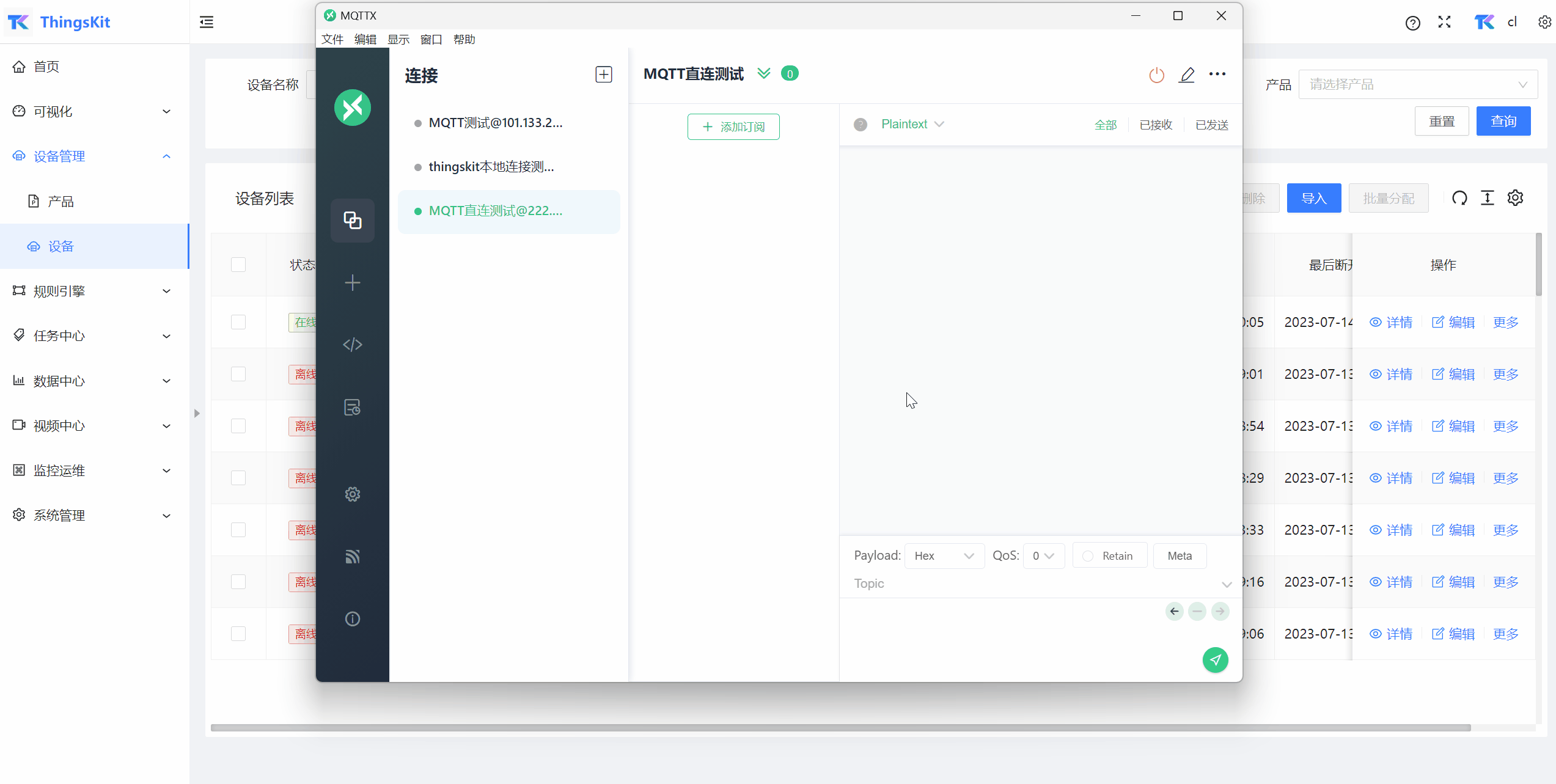Switch to the 已接收 message filter tab
Screen dimensions: 1556x784
tap(1156, 125)
